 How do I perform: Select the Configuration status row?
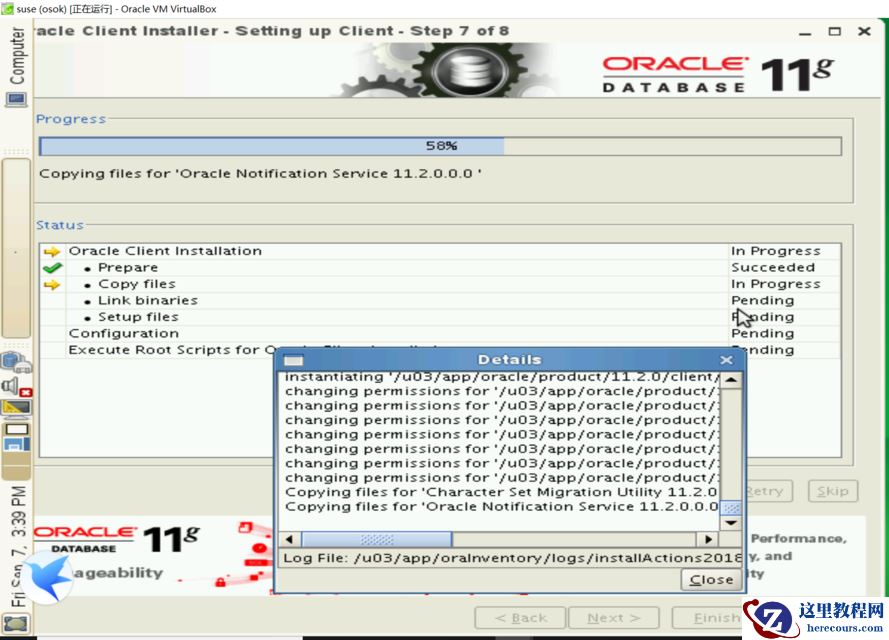point(440,333)
